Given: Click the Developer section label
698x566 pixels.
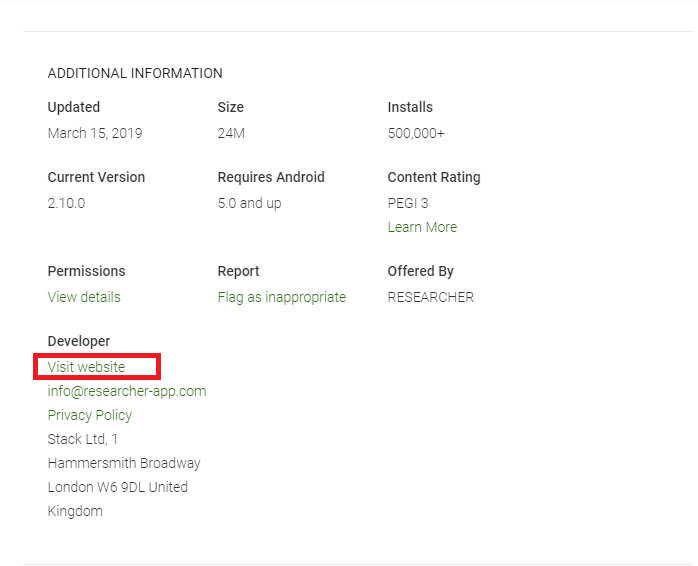Looking at the screenshot, I should (79, 341).
